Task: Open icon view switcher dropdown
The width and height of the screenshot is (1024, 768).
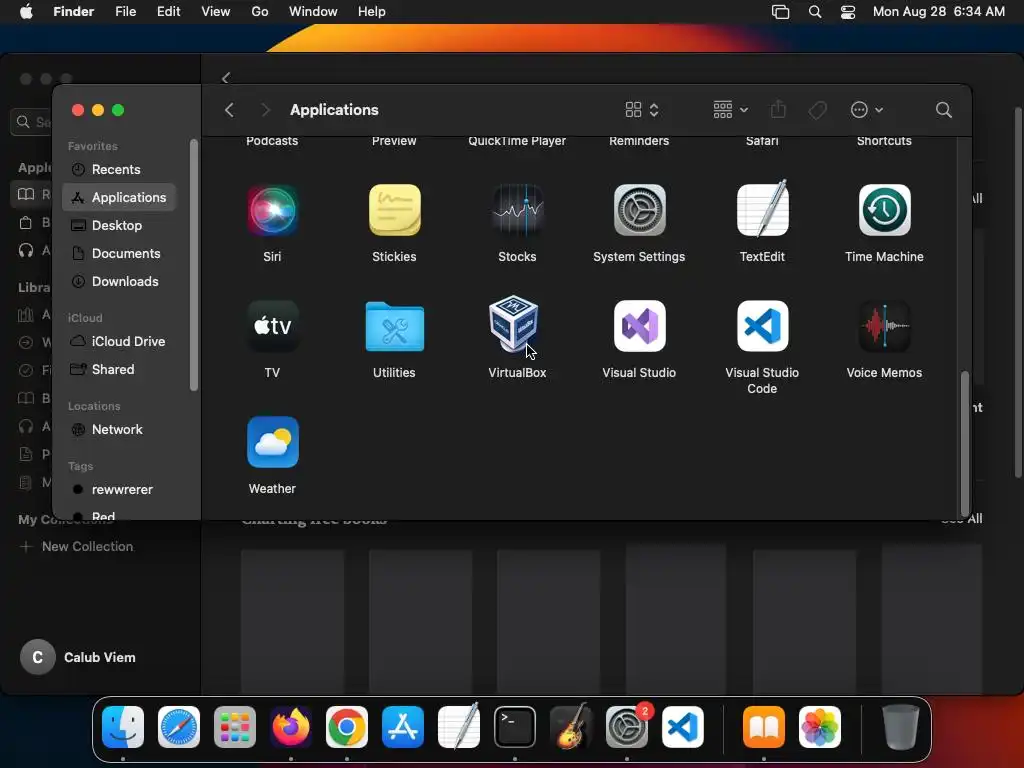Action: tap(642, 110)
